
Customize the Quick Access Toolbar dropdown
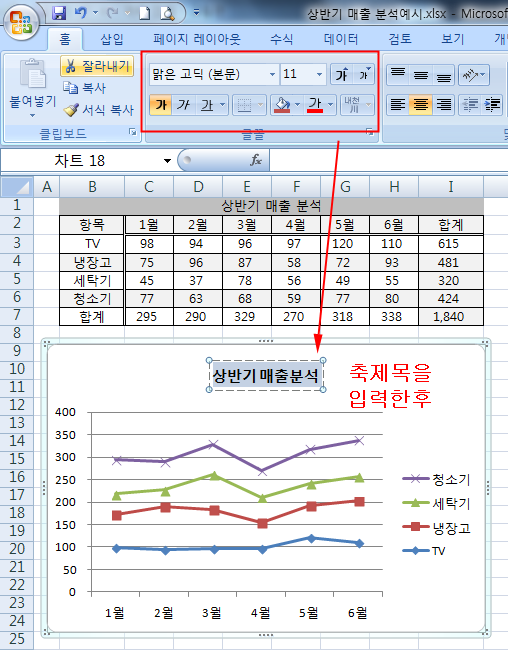(x=197, y=13)
